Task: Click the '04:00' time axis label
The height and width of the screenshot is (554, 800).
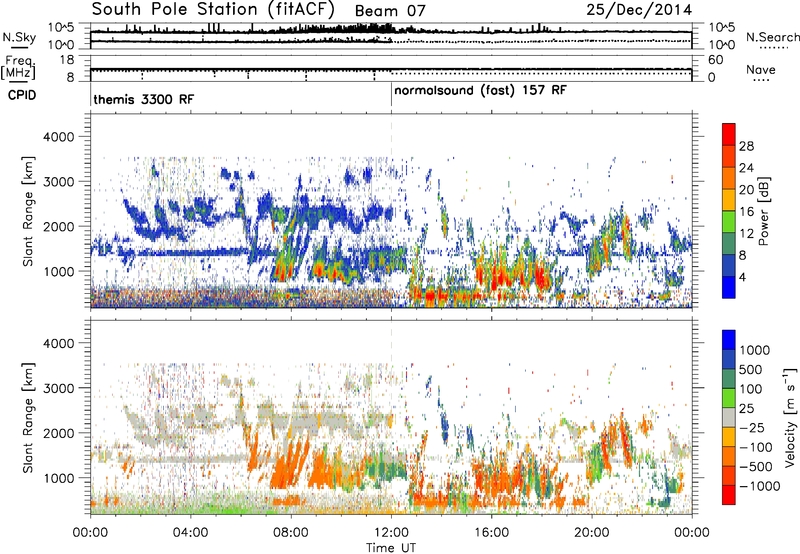Action: click(190, 533)
